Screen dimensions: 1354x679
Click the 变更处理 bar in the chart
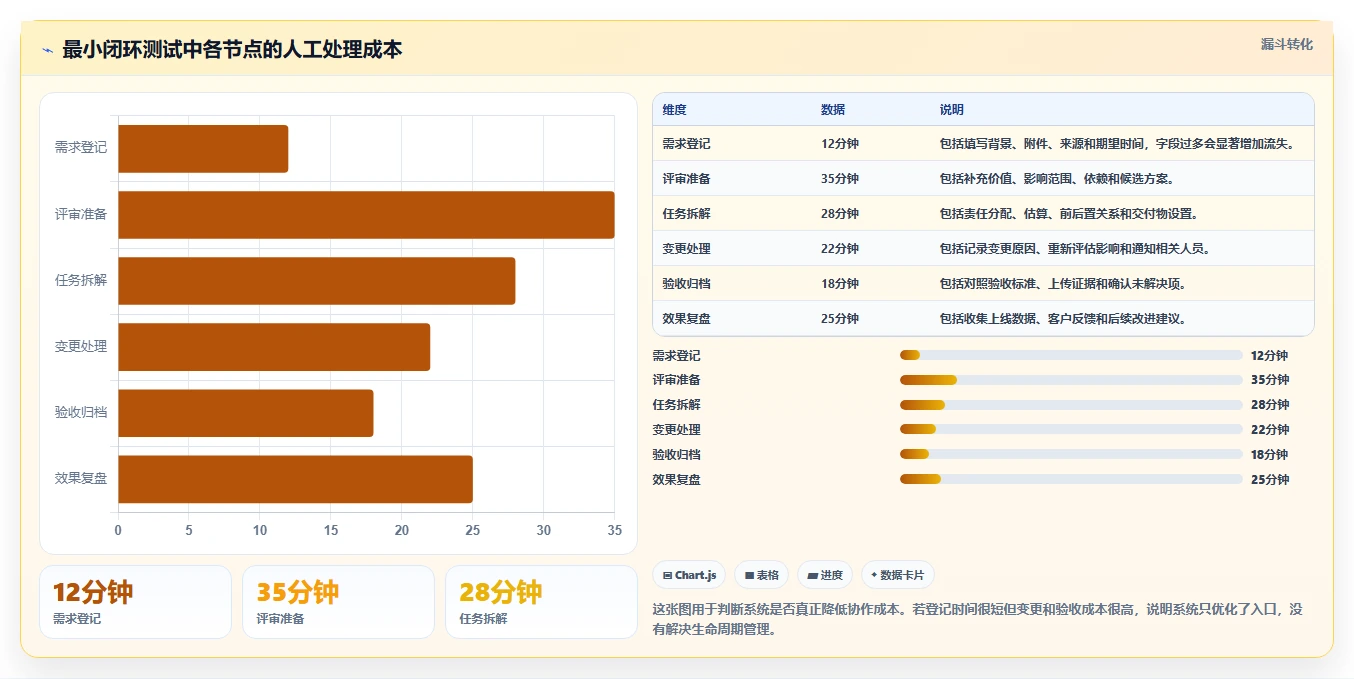tap(274, 347)
